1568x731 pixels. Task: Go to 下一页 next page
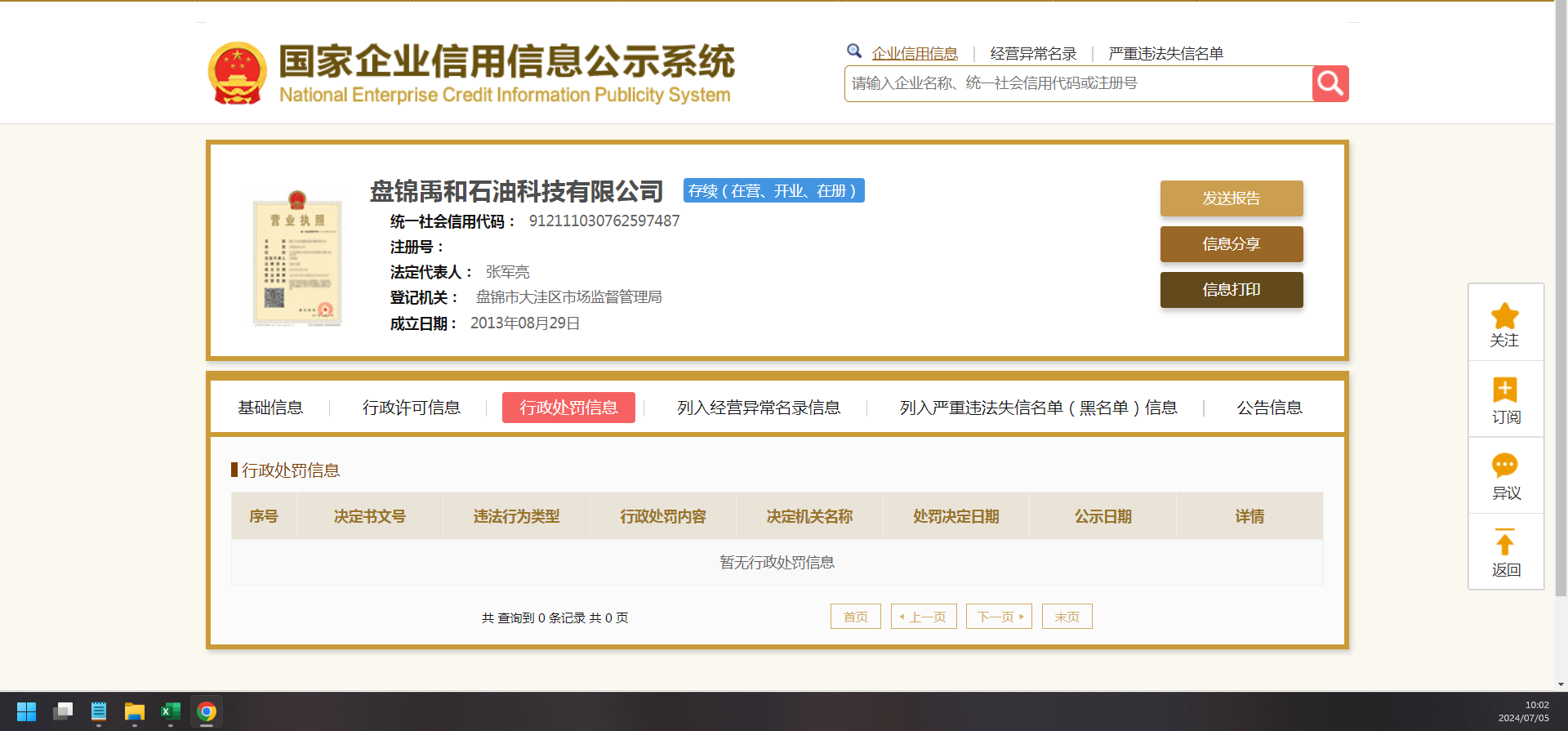pos(999,617)
